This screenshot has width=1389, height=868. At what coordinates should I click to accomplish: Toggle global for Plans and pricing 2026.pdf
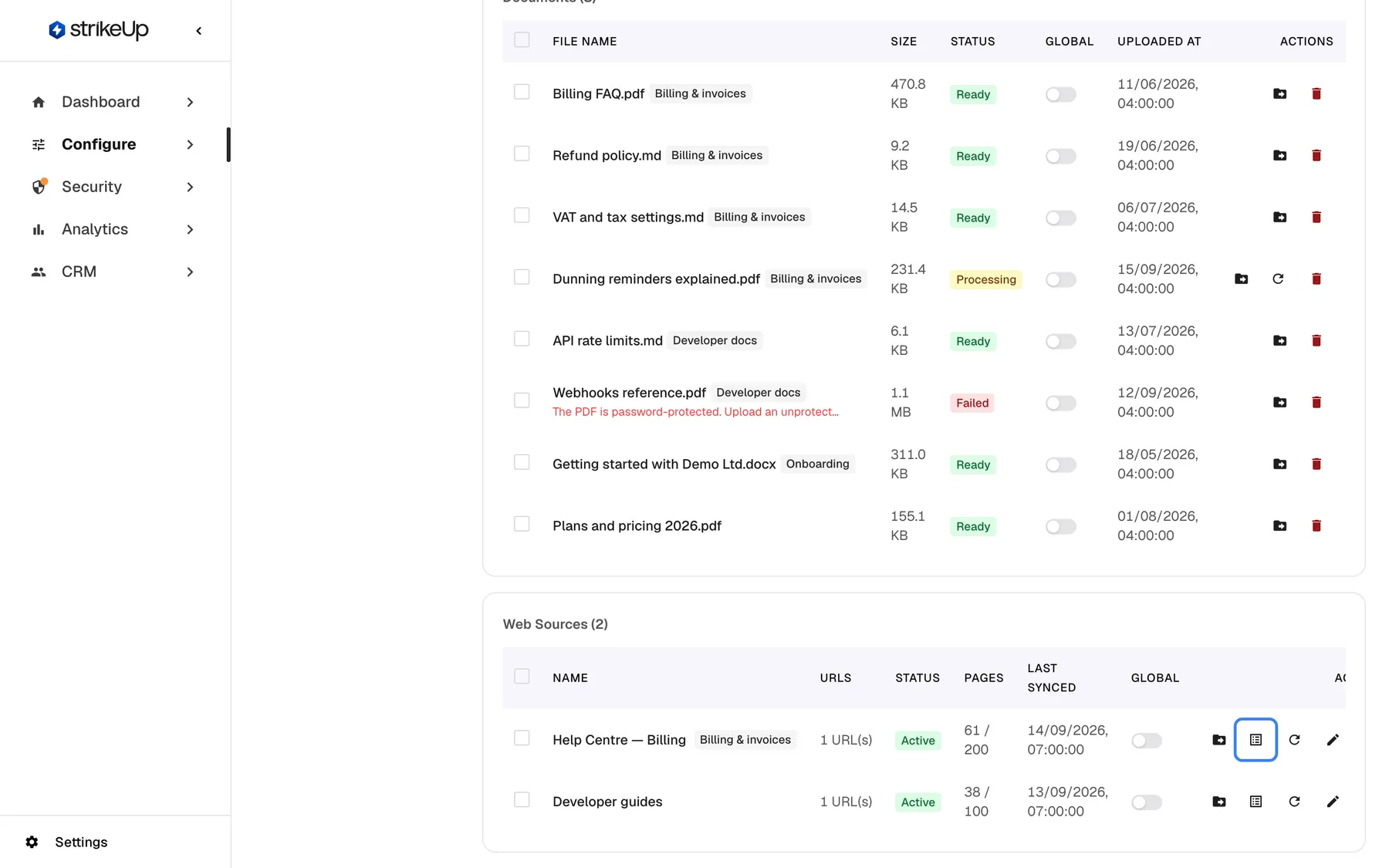[1060, 527]
